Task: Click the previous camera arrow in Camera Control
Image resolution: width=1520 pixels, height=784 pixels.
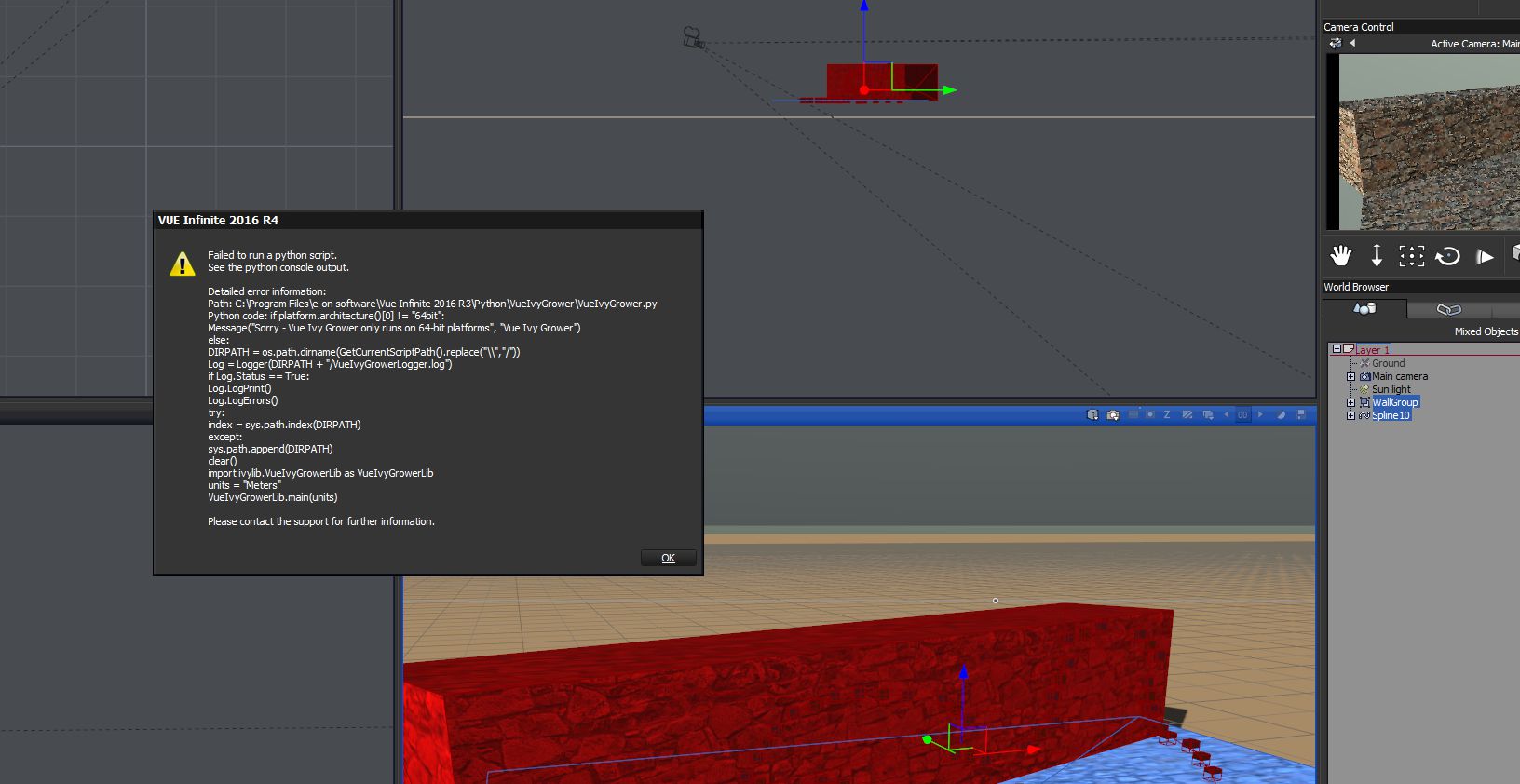Action: (x=1352, y=43)
